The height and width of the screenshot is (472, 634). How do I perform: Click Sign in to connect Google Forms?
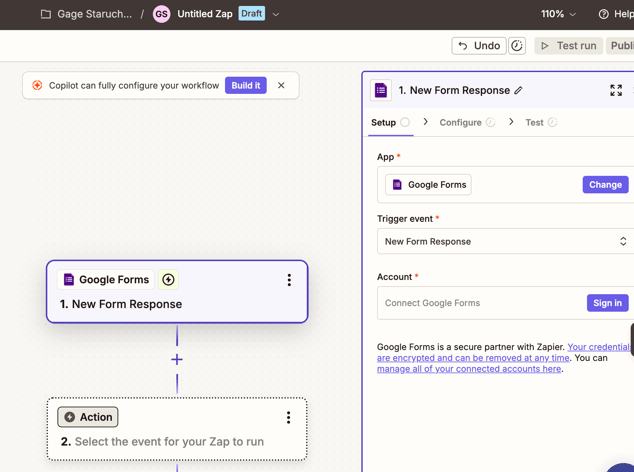coord(606,303)
